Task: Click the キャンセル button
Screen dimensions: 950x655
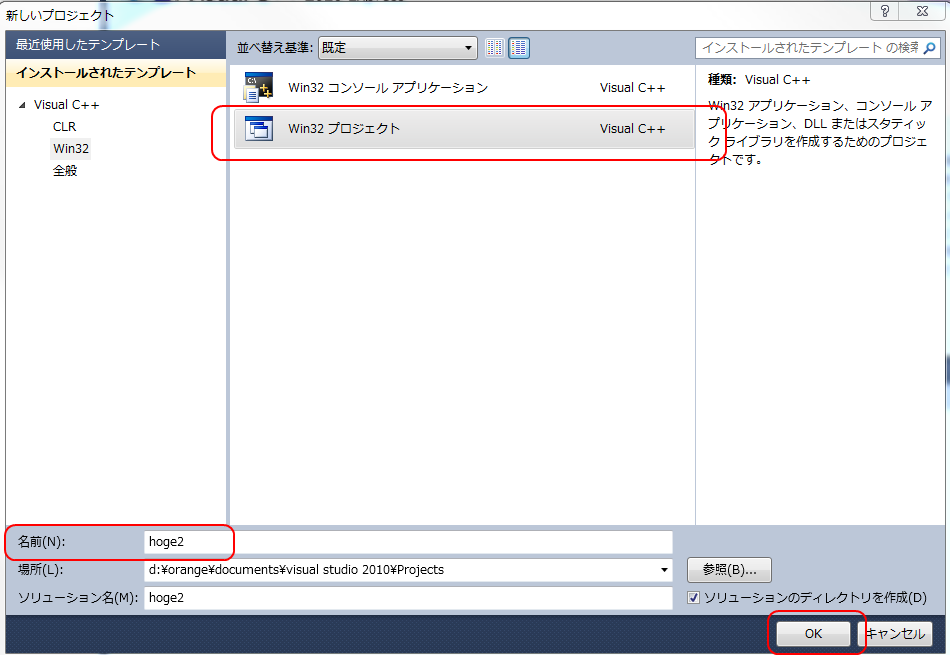Action: 897,634
